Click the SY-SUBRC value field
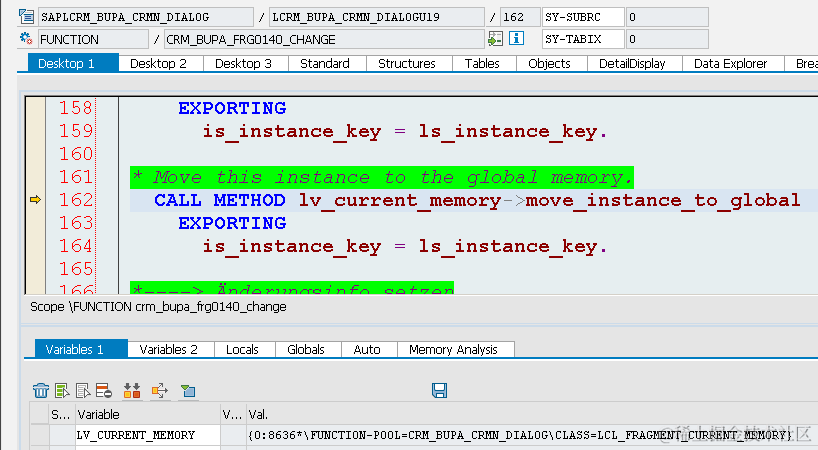This screenshot has width=818, height=450. point(667,17)
